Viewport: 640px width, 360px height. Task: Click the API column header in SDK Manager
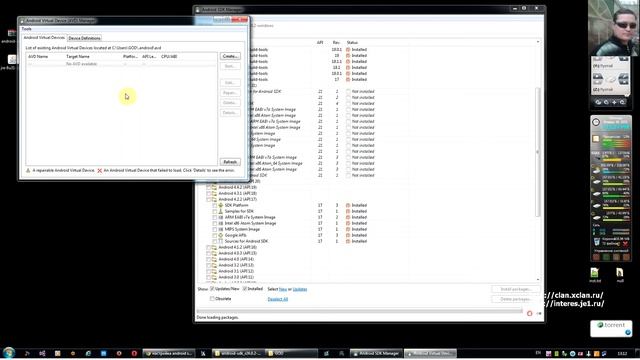coord(320,42)
